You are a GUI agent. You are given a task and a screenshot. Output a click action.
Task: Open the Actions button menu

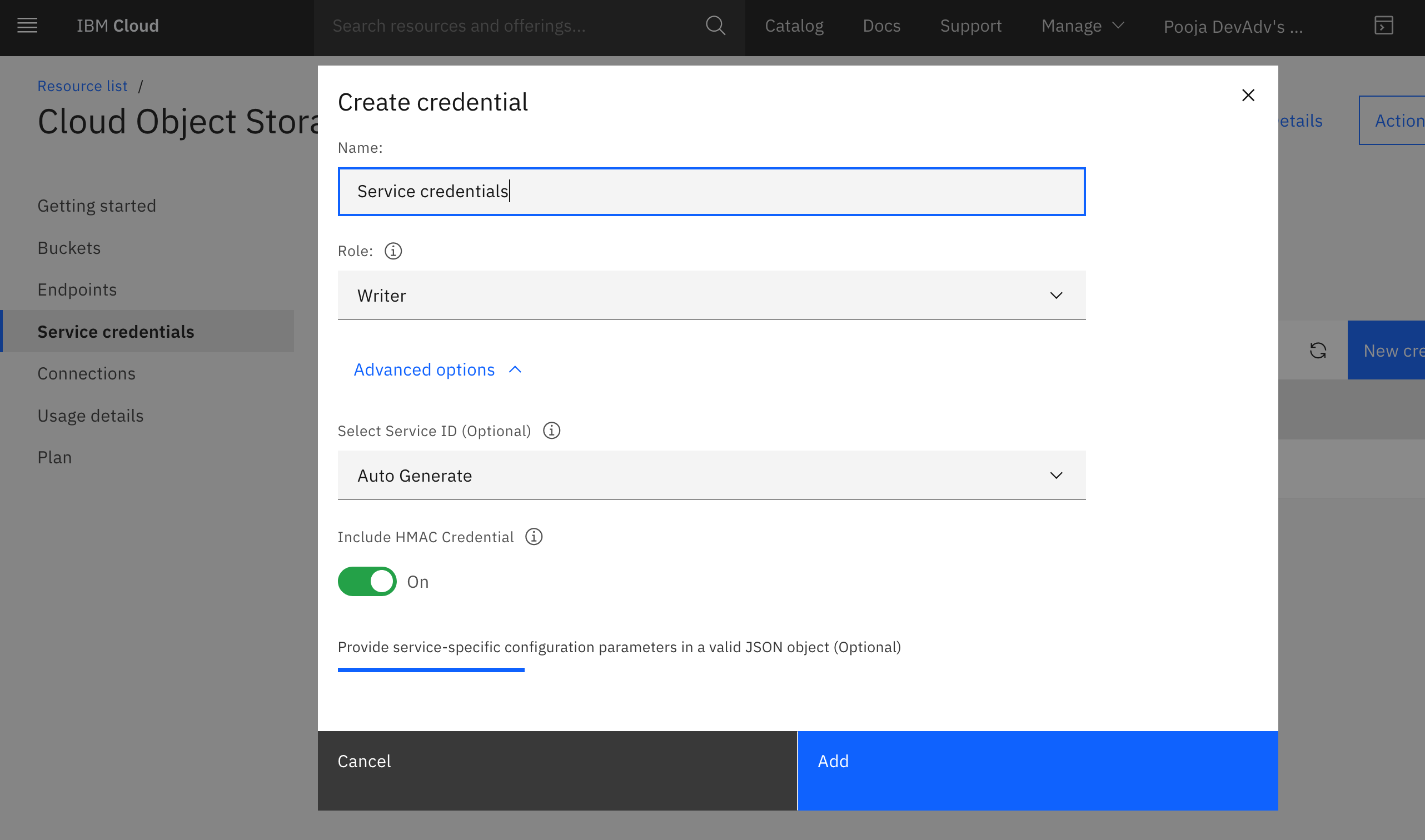pyautogui.click(x=1392, y=121)
